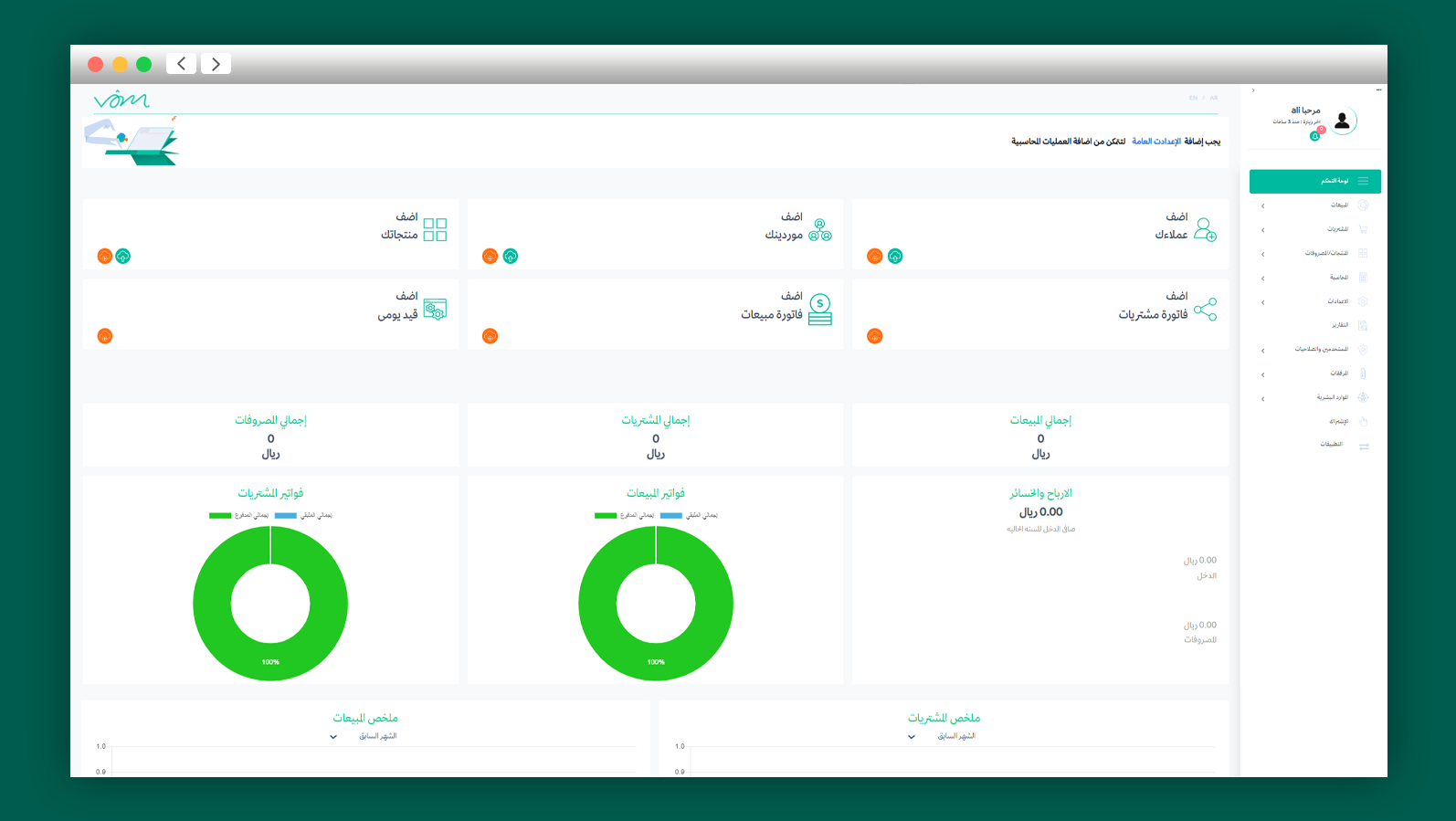Click the purchase invoice (فاتورة مشتريات) share icon
The width and height of the screenshot is (1456, 821).
click(x=1205, y=310)
